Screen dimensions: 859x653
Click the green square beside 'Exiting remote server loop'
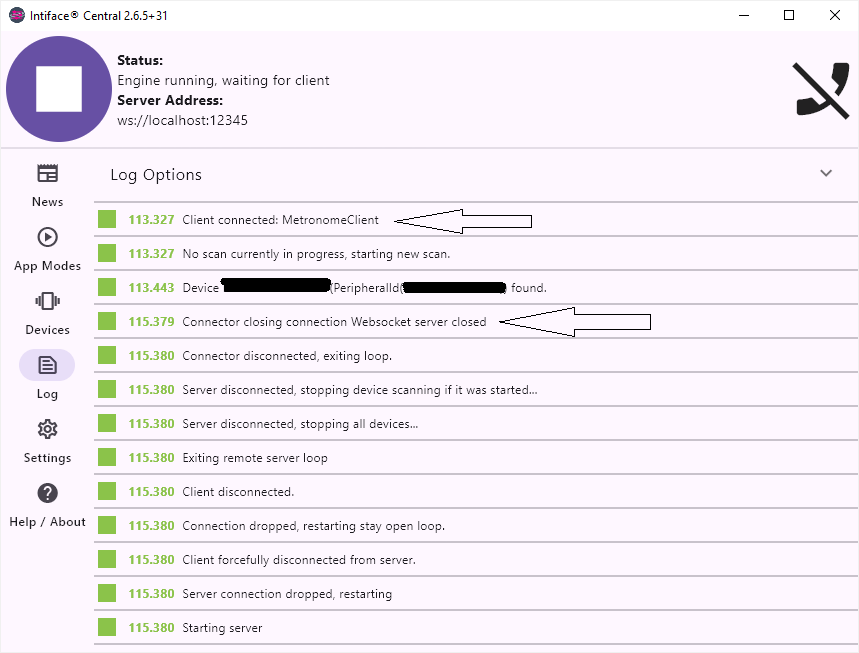pyautogui.click(x=107, y=457)
